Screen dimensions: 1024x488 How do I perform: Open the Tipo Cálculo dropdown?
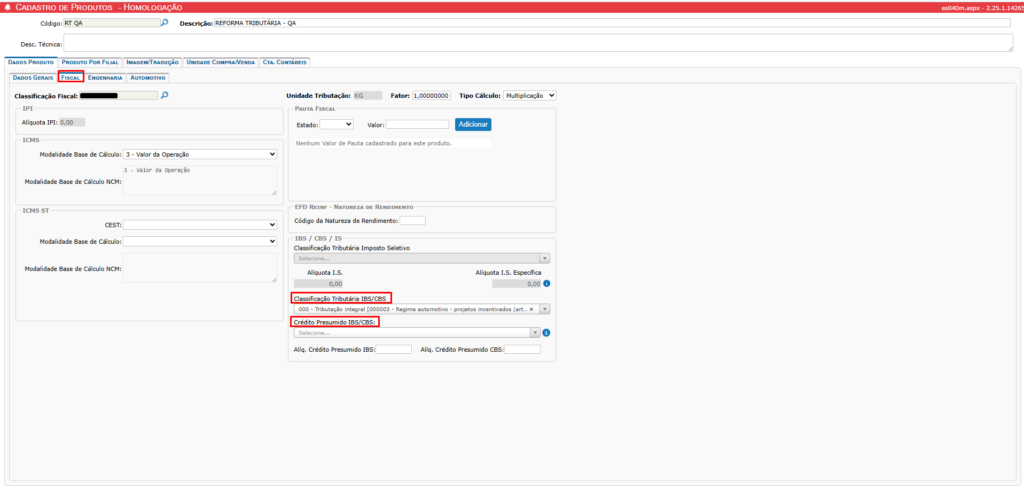(x=529, y=95)
